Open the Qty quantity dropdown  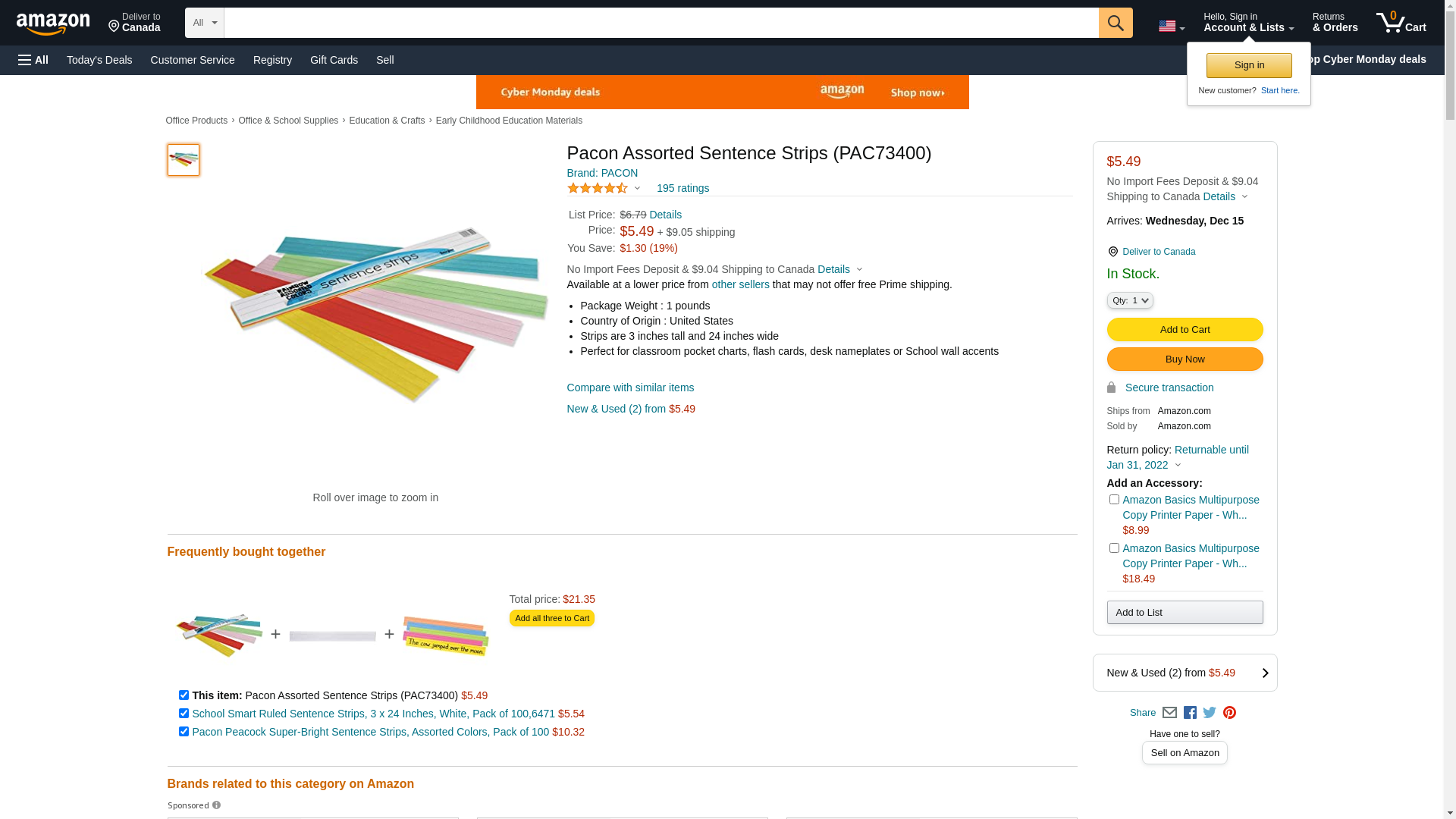(1130, 301)
